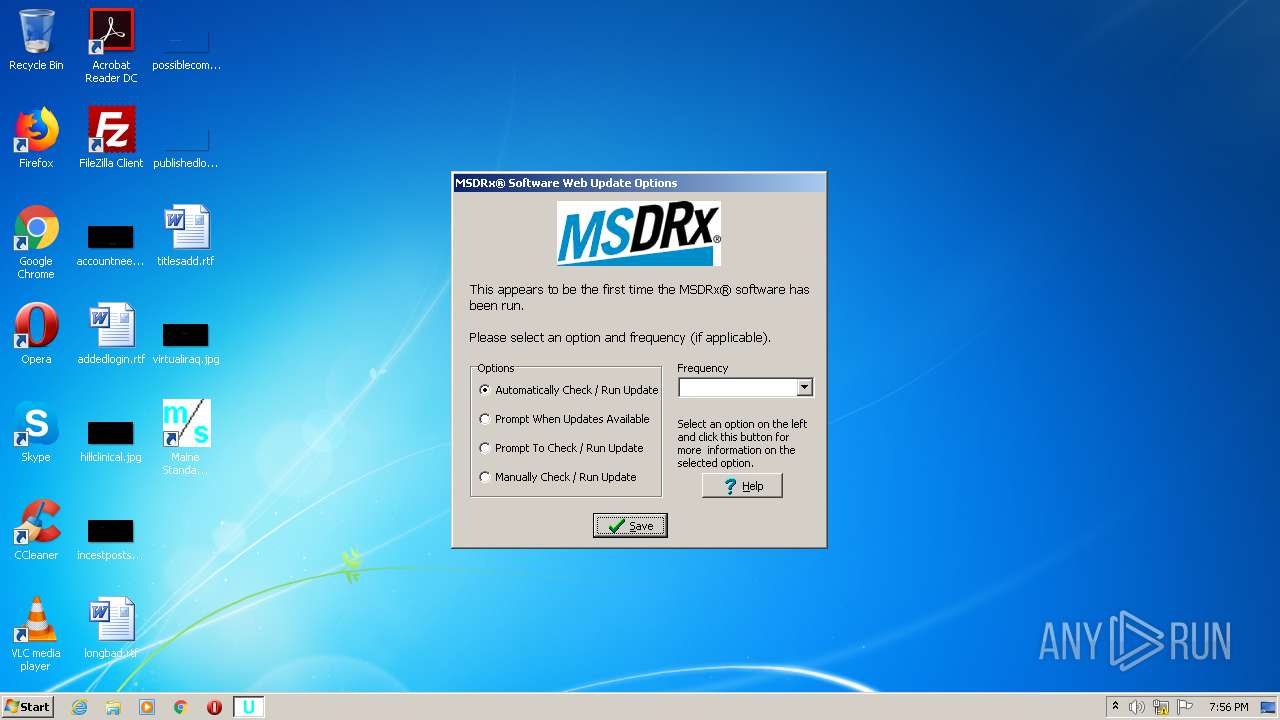Screen dimensions: 1280x720
Task: Launch the Firefox desktop shortcut
Action: click(36, 138)
